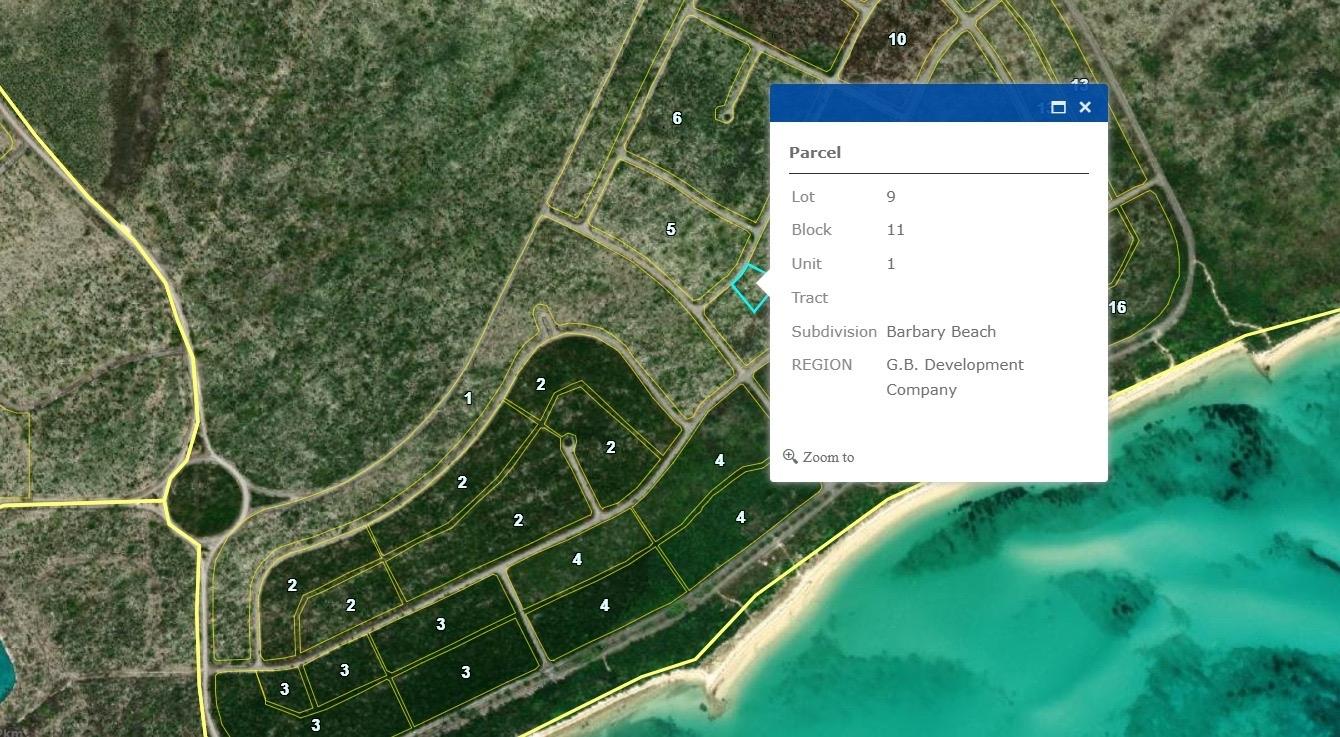This screenshot has height=737, width=1340.
Task: Click the Block value '11' in popup
Action: [895, 229]
